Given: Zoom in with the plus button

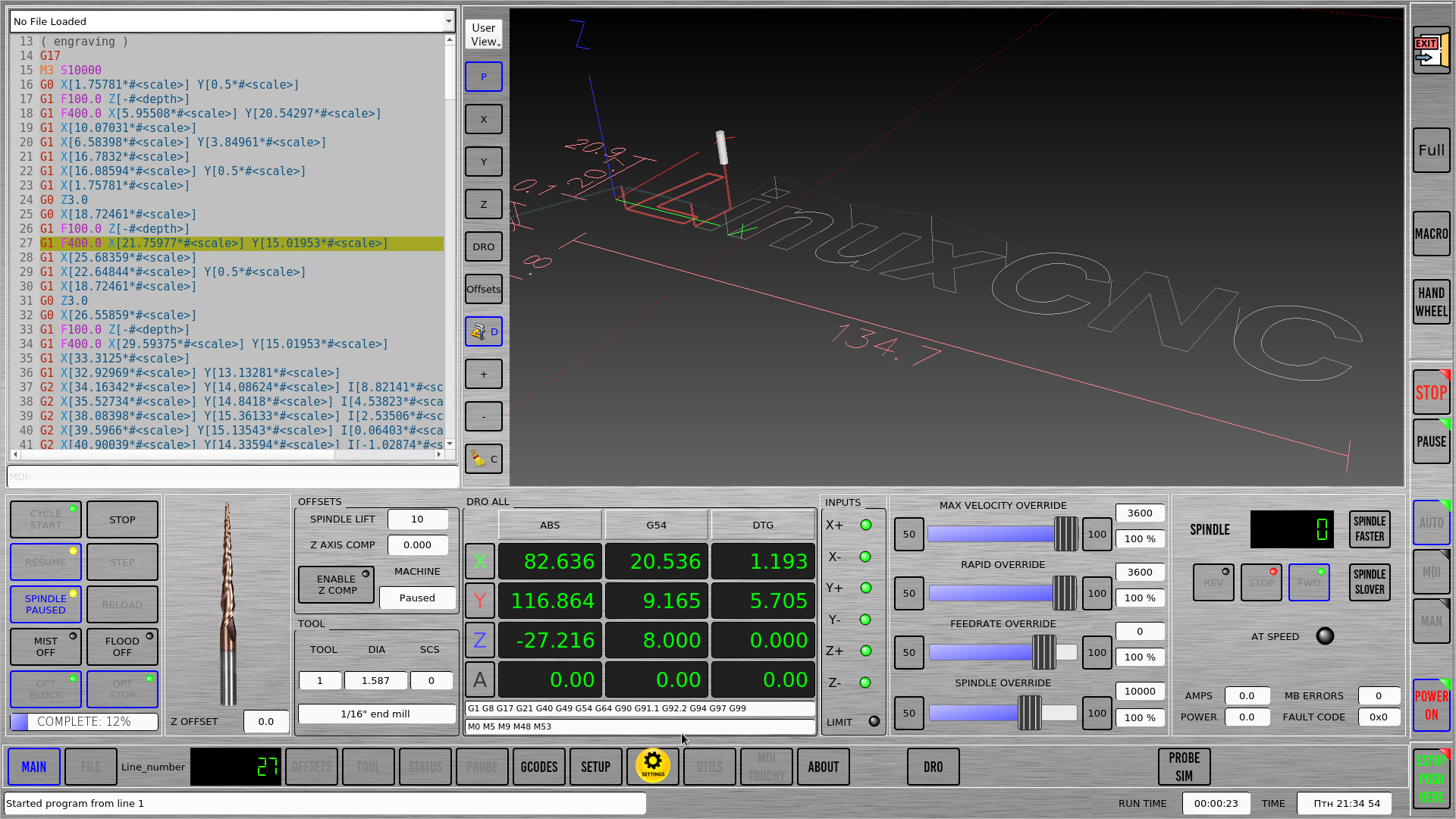Looking at the screenshot, I should [x=484, y=374].
